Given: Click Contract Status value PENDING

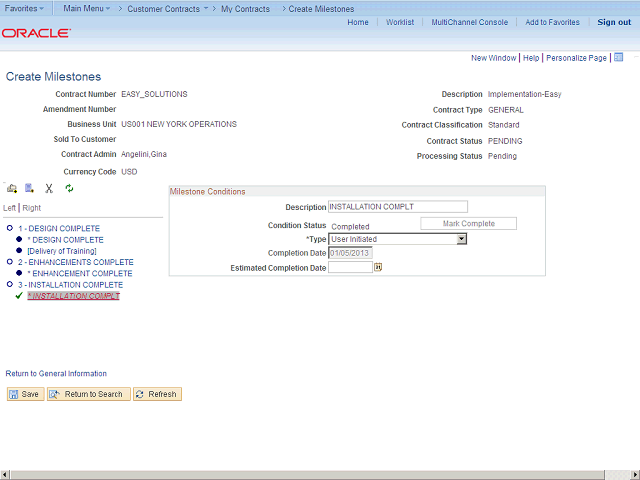Looking at the screenshot, I should click(x=505, y=141).
